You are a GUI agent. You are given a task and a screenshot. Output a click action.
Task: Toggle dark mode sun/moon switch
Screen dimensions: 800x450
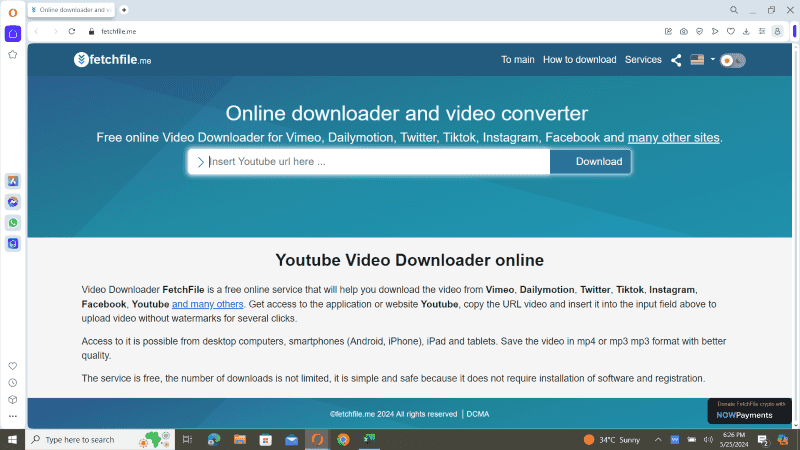(x=733, y=61)
